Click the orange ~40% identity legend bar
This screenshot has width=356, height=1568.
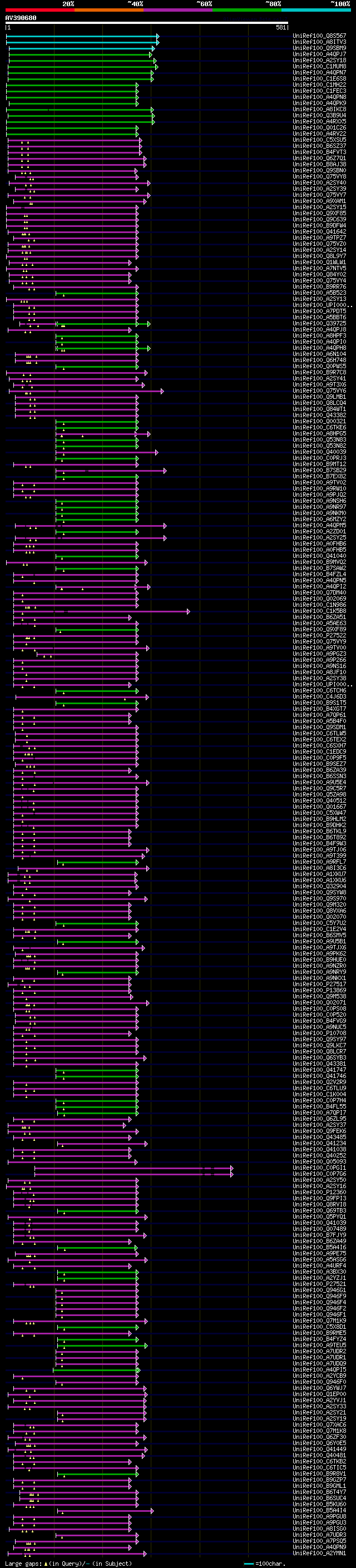[x=109, y=10]
